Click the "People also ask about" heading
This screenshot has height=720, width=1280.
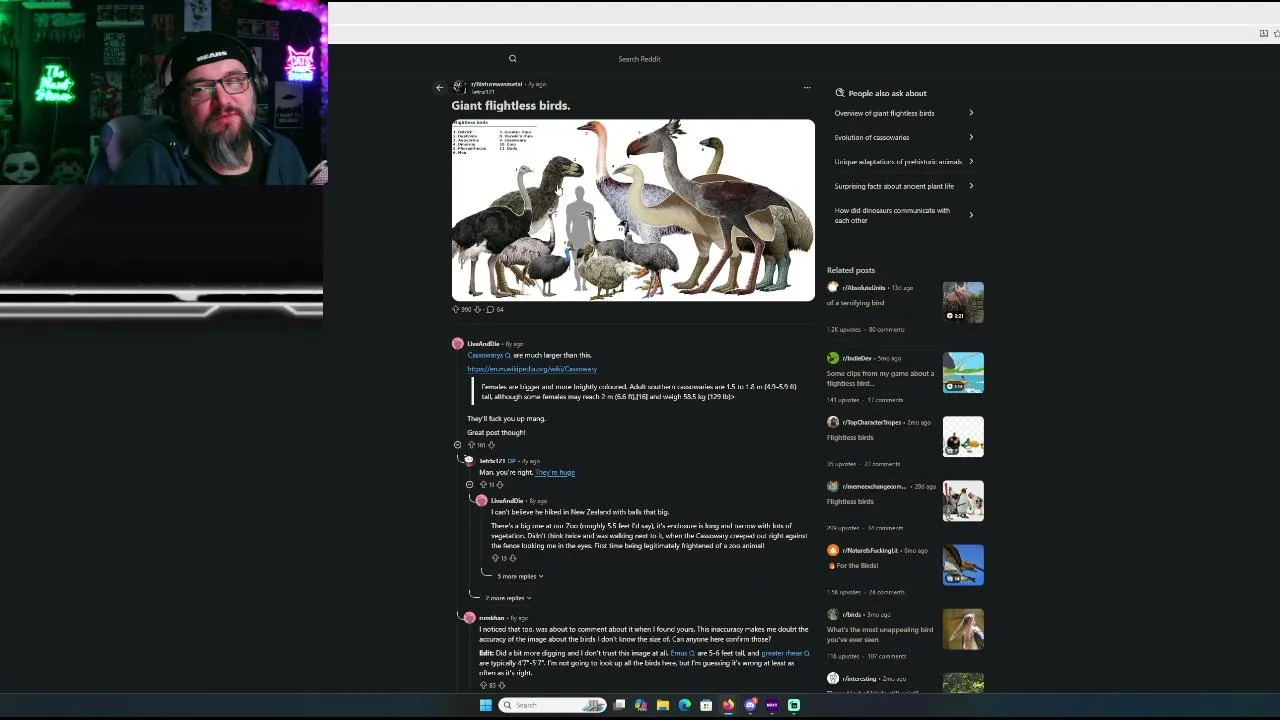tap(887, 93)
